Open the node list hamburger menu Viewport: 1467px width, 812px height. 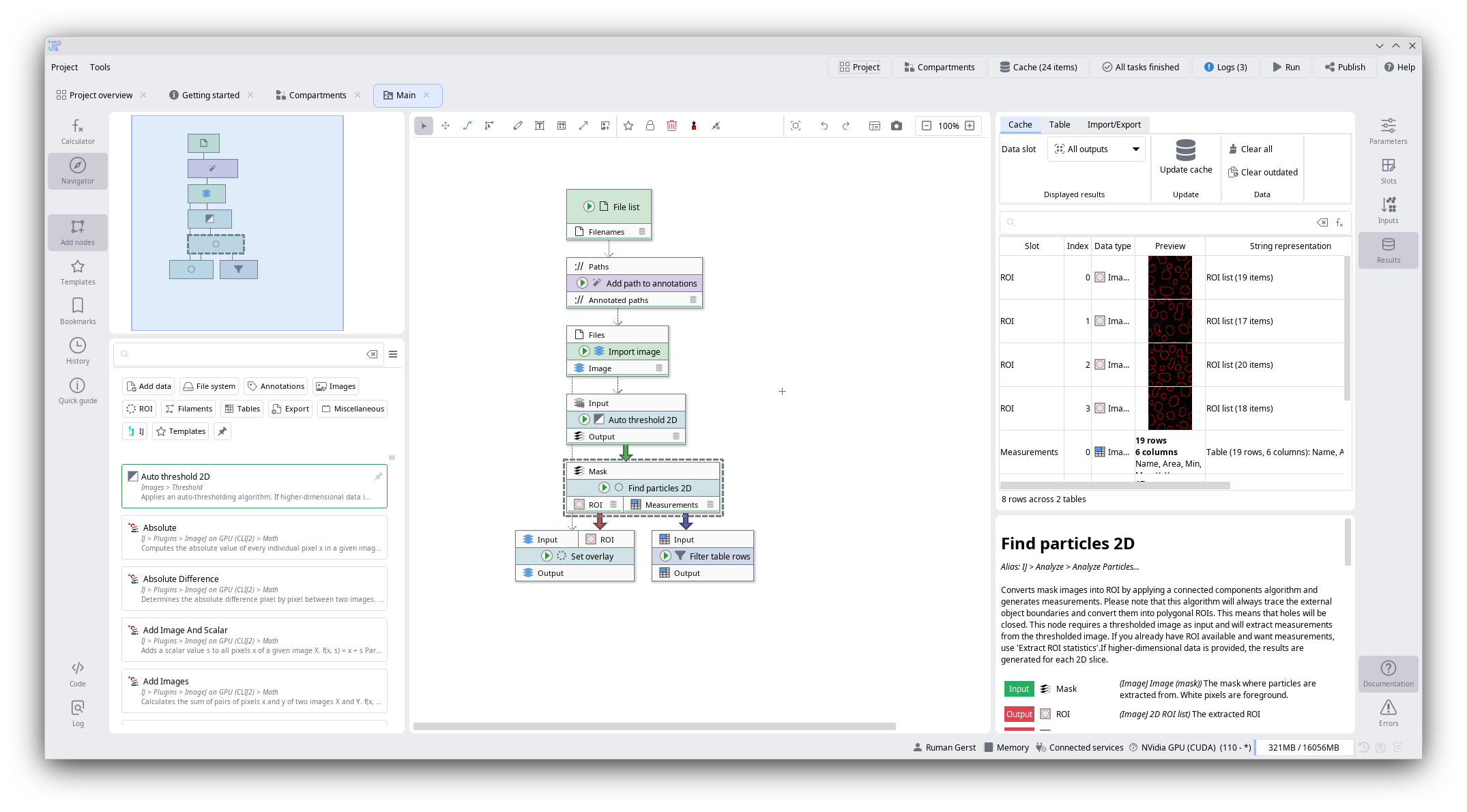[393, 354]
